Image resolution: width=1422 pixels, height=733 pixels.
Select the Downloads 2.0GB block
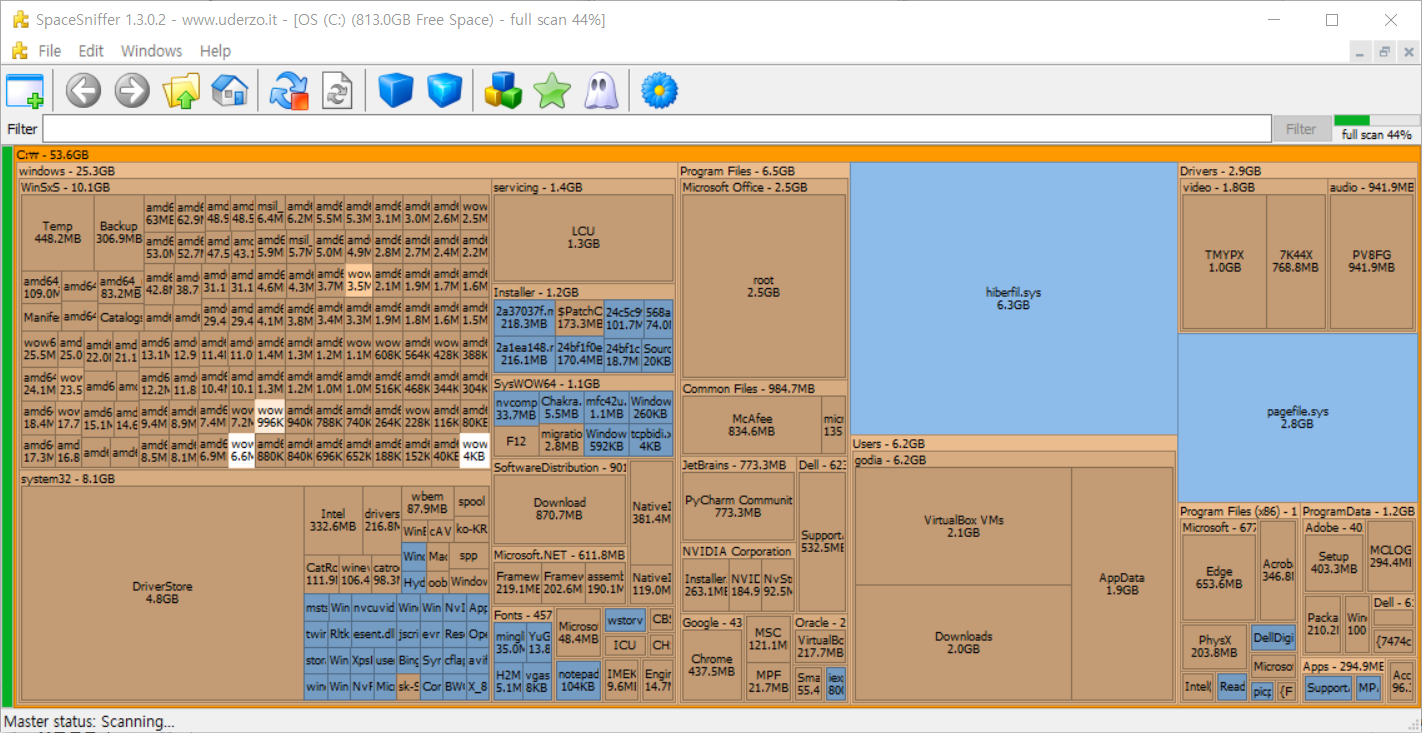pos(963,642)
